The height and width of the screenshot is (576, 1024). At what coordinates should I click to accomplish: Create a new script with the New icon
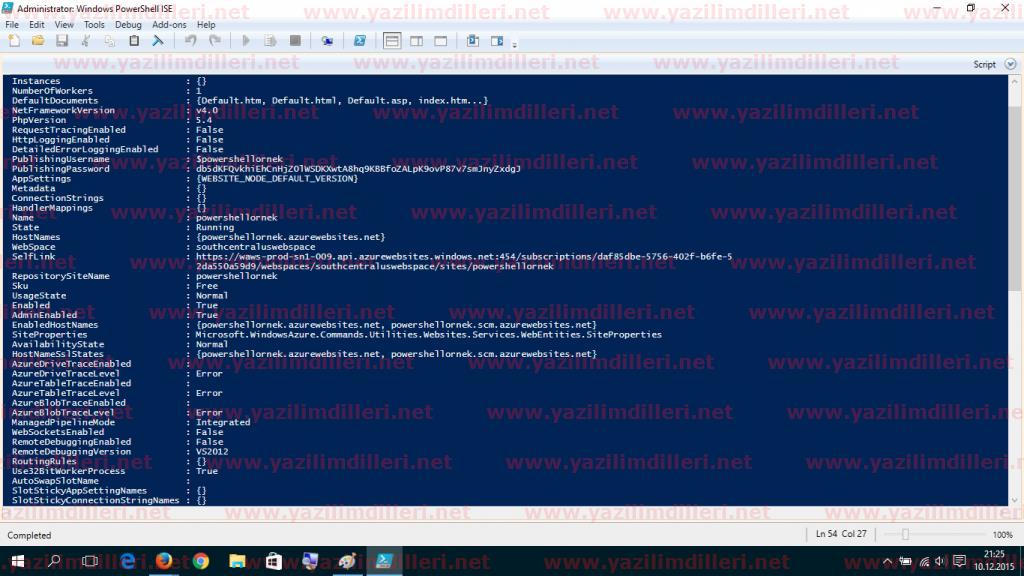tap(14, 41)
